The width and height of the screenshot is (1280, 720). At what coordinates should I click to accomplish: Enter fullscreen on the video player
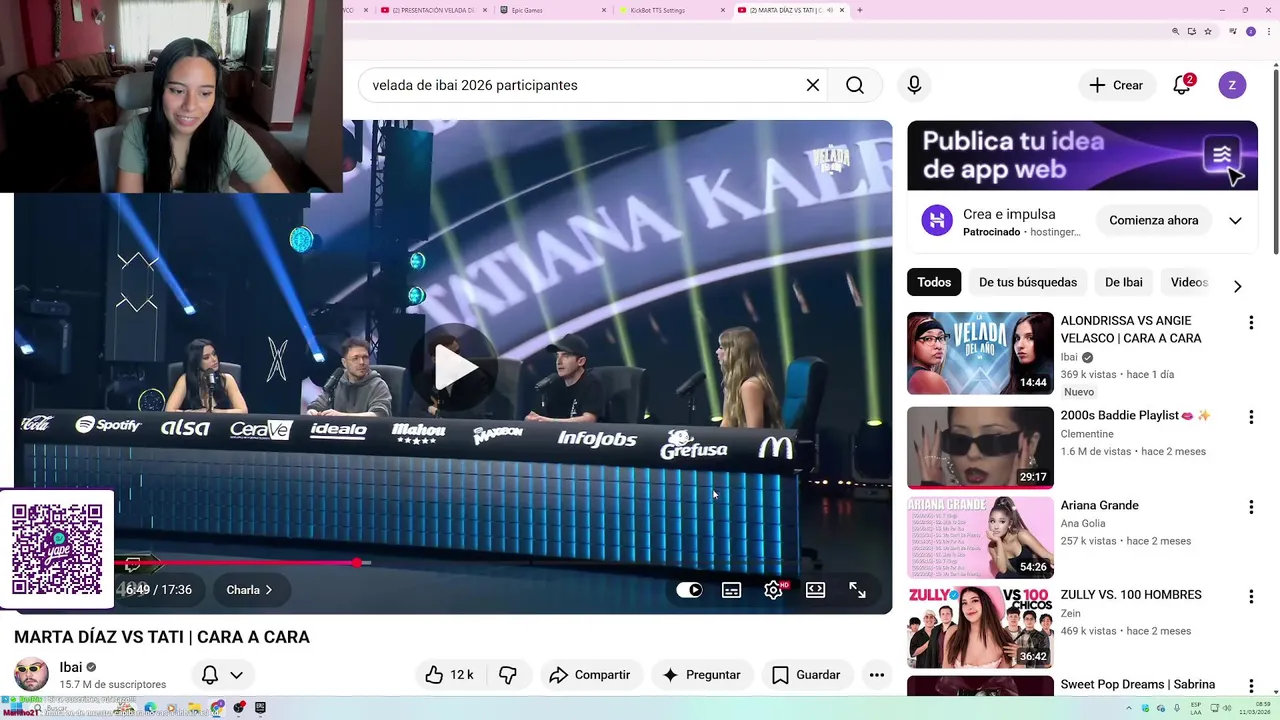tap(857, 590)
